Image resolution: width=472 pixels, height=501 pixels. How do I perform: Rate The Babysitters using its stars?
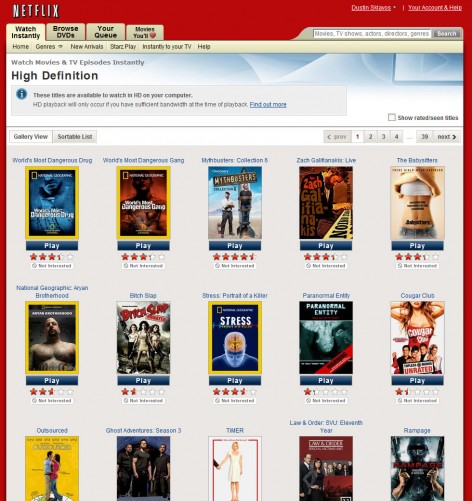(417, 257)
